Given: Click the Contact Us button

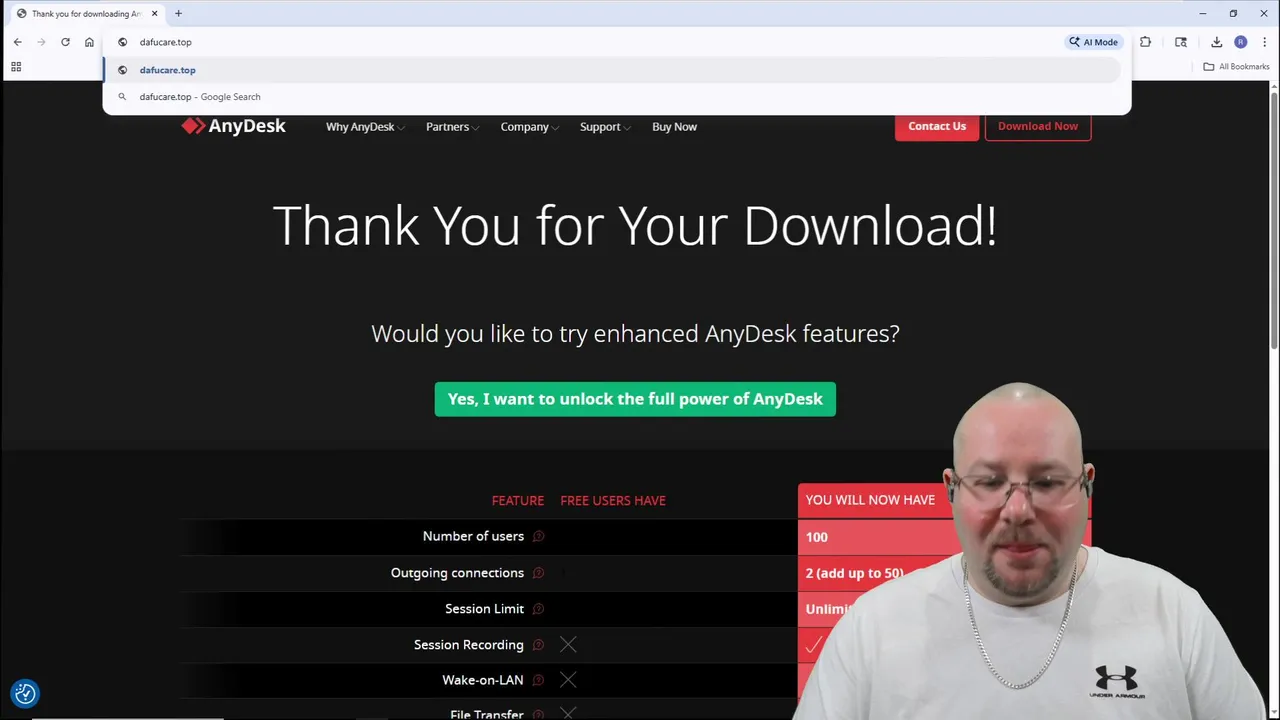Looking at the screenshot, I should point(937,126).
